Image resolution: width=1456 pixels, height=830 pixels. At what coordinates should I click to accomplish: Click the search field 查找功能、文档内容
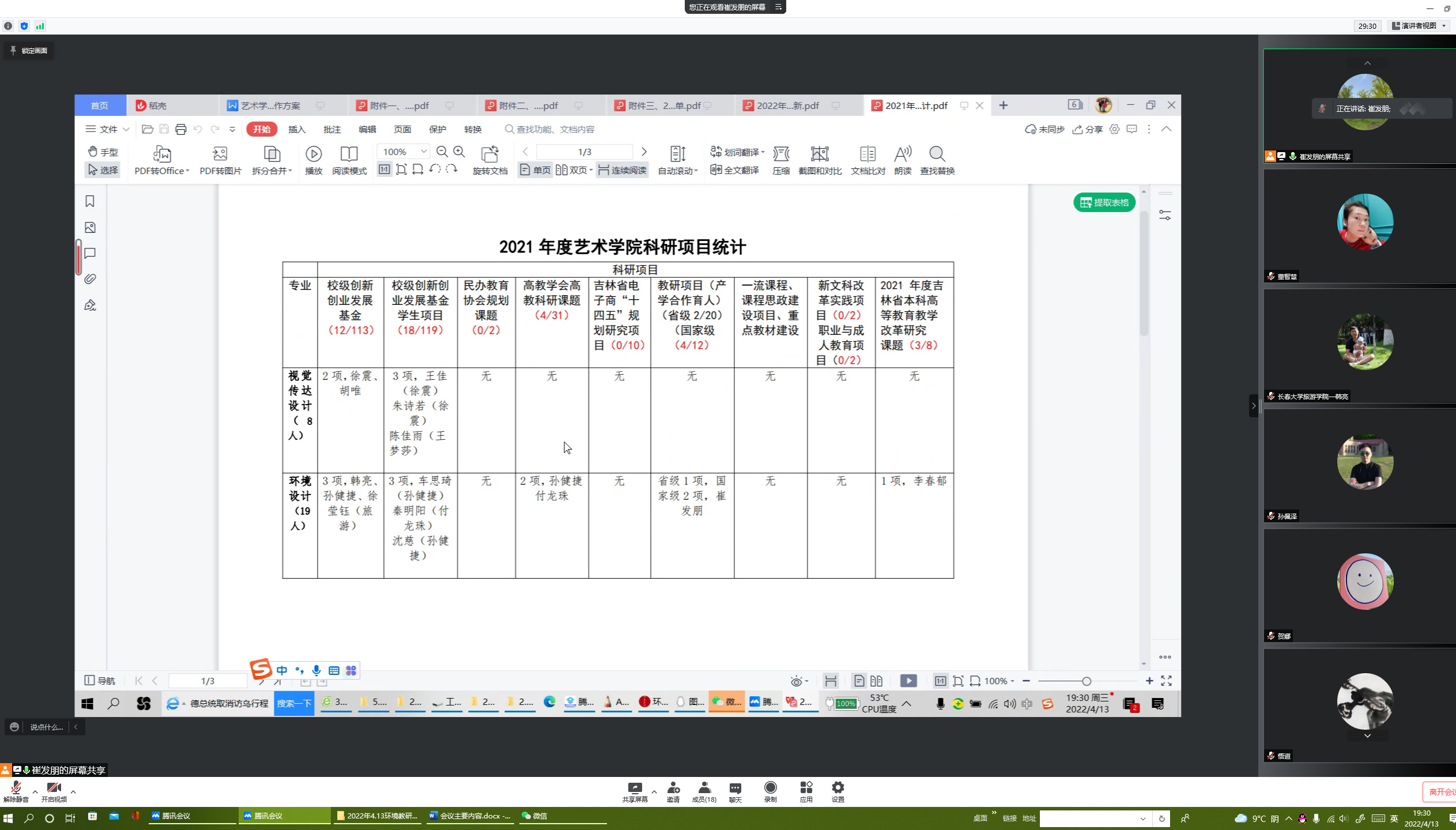click(x=550, y=129)
